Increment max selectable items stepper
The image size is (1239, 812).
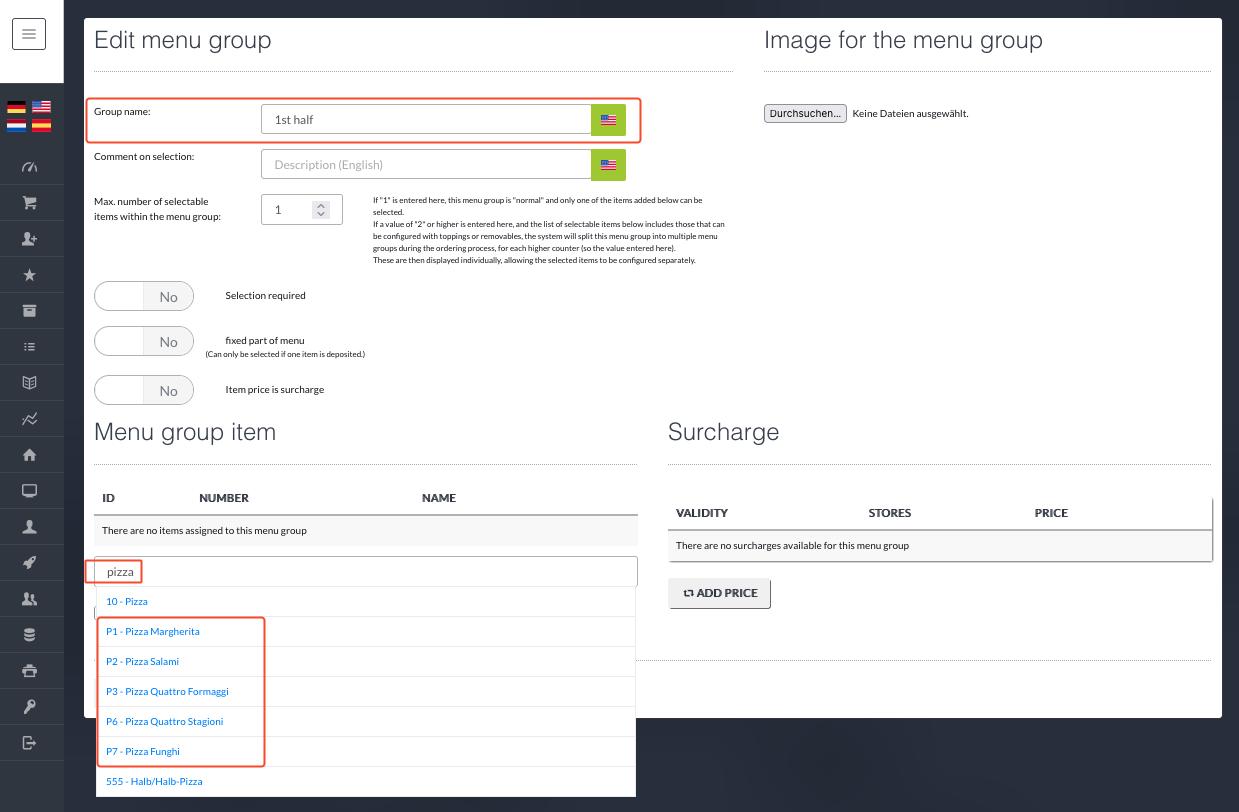point(320,206)
